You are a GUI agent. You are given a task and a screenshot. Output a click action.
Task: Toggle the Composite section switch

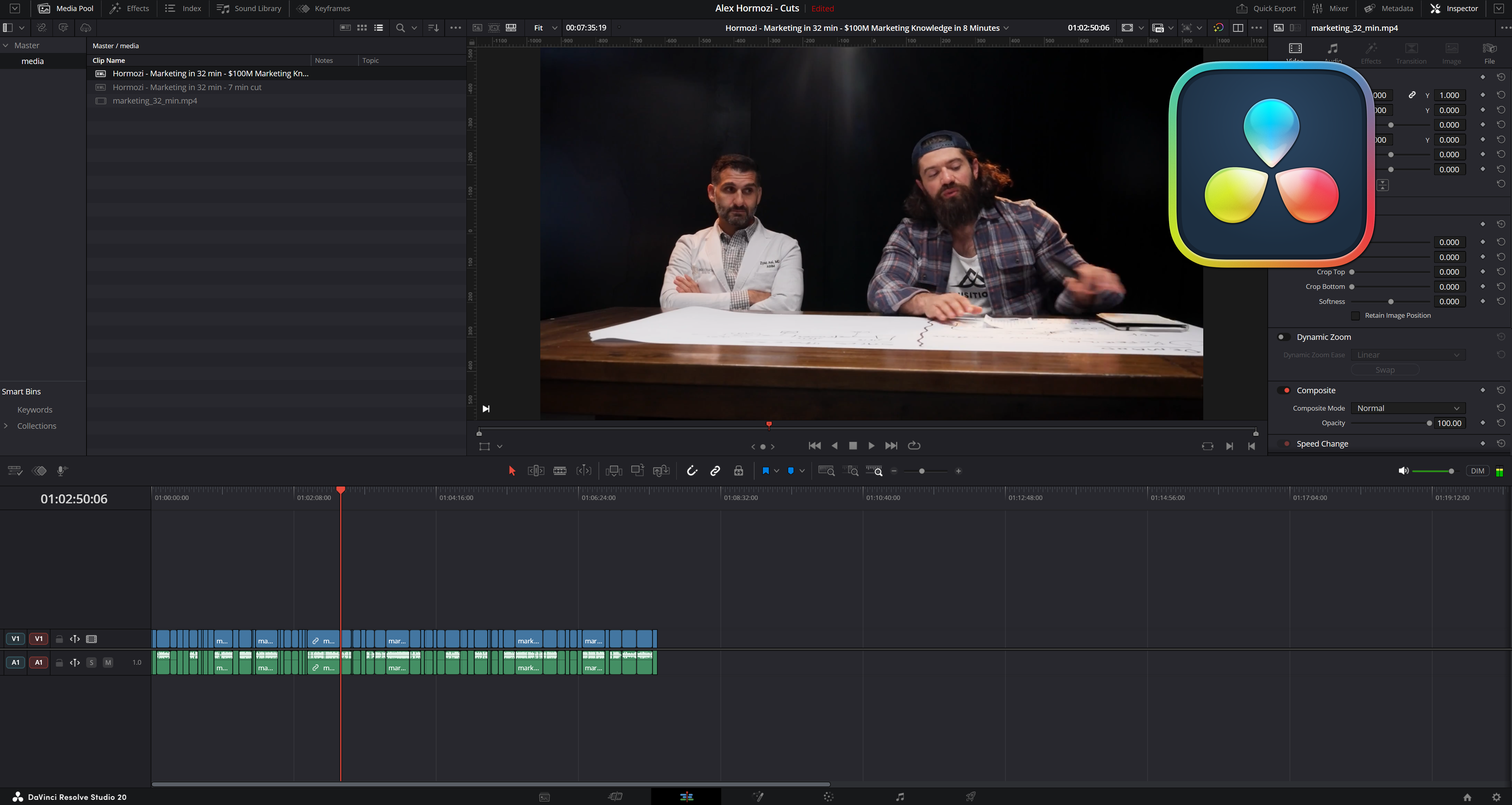(1284, 390)
